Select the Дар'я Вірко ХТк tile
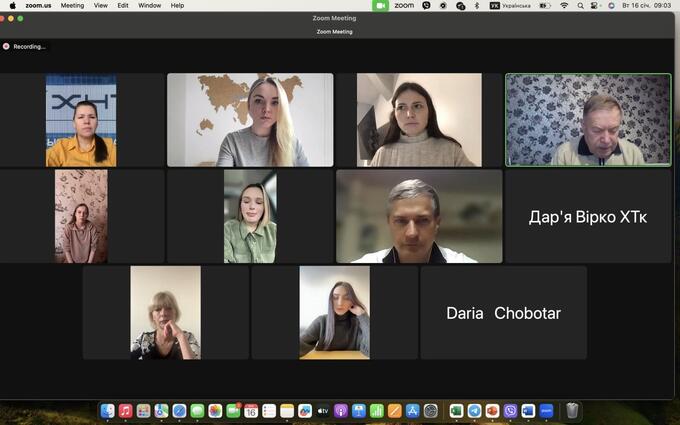This screenshot has height=425, width=680. tap(588, 216)
